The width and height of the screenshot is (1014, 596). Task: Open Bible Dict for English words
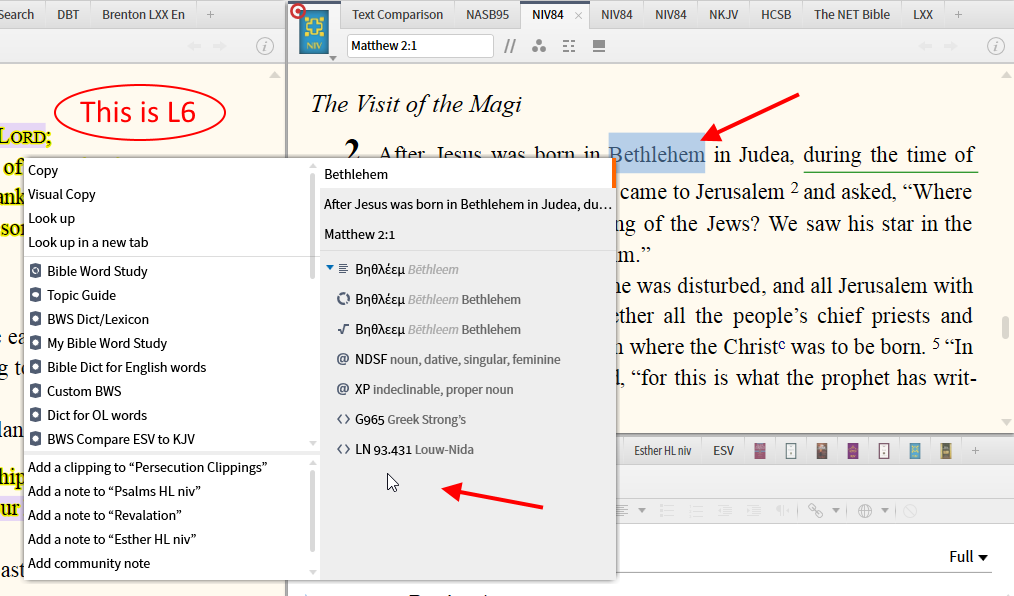click(x=126, y=367)
